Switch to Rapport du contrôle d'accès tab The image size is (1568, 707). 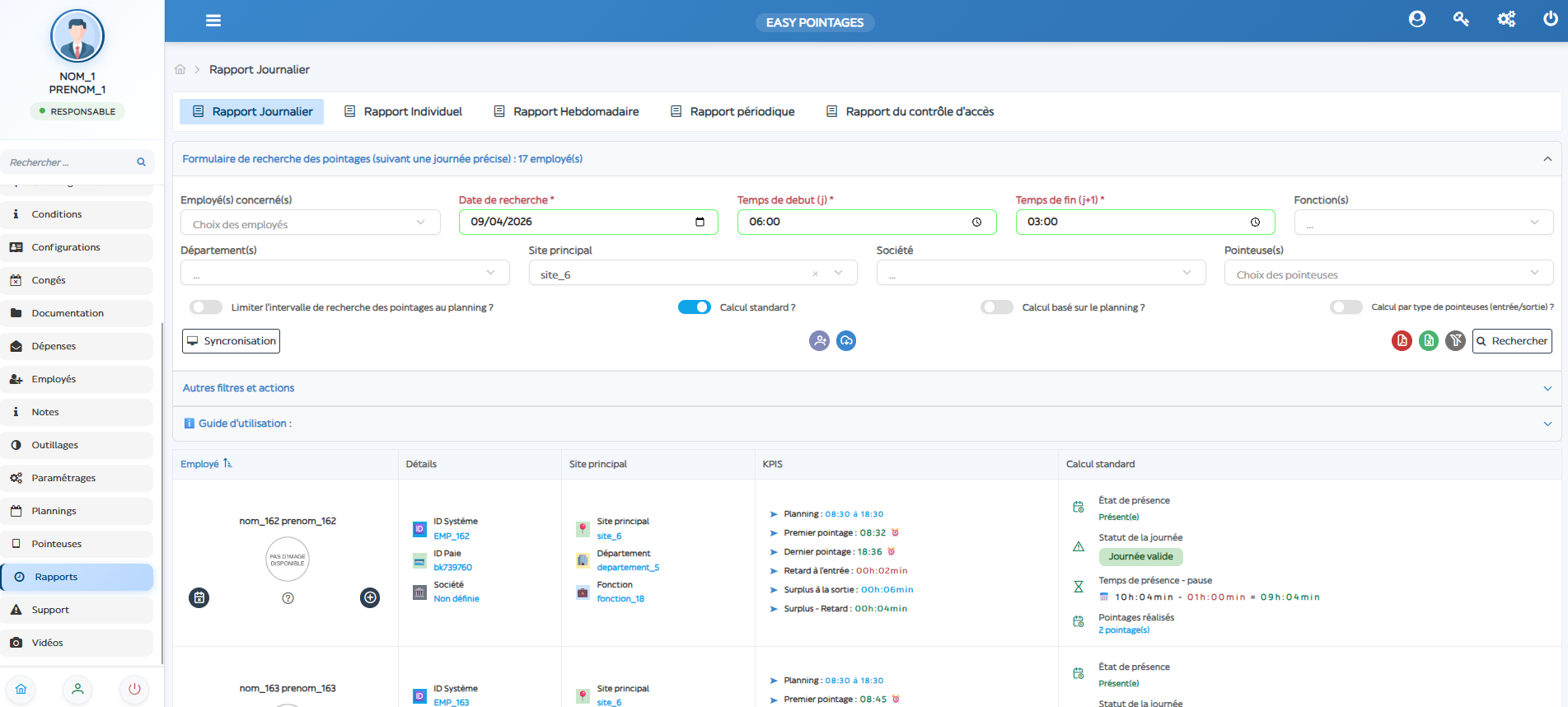[910, 111]
